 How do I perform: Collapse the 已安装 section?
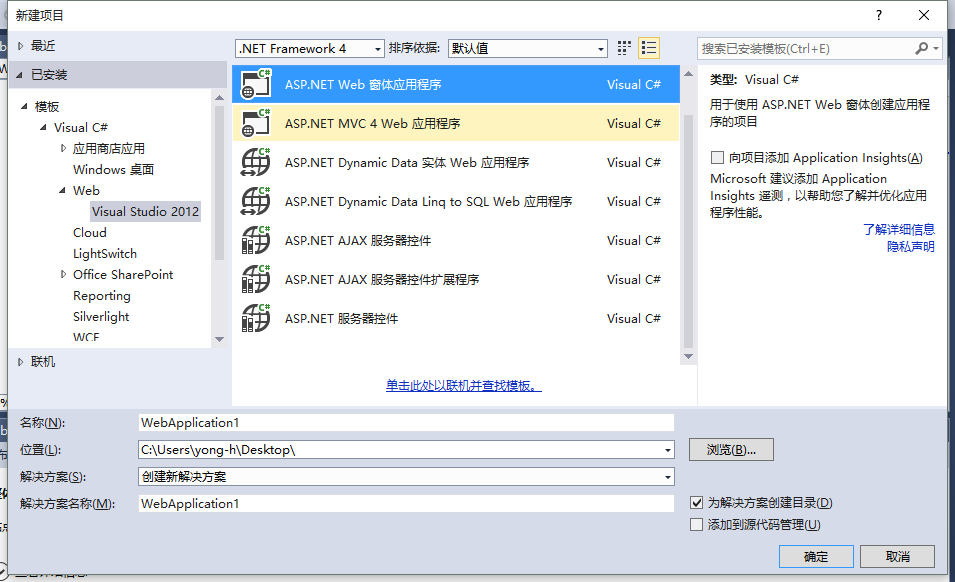coord(20,75)
